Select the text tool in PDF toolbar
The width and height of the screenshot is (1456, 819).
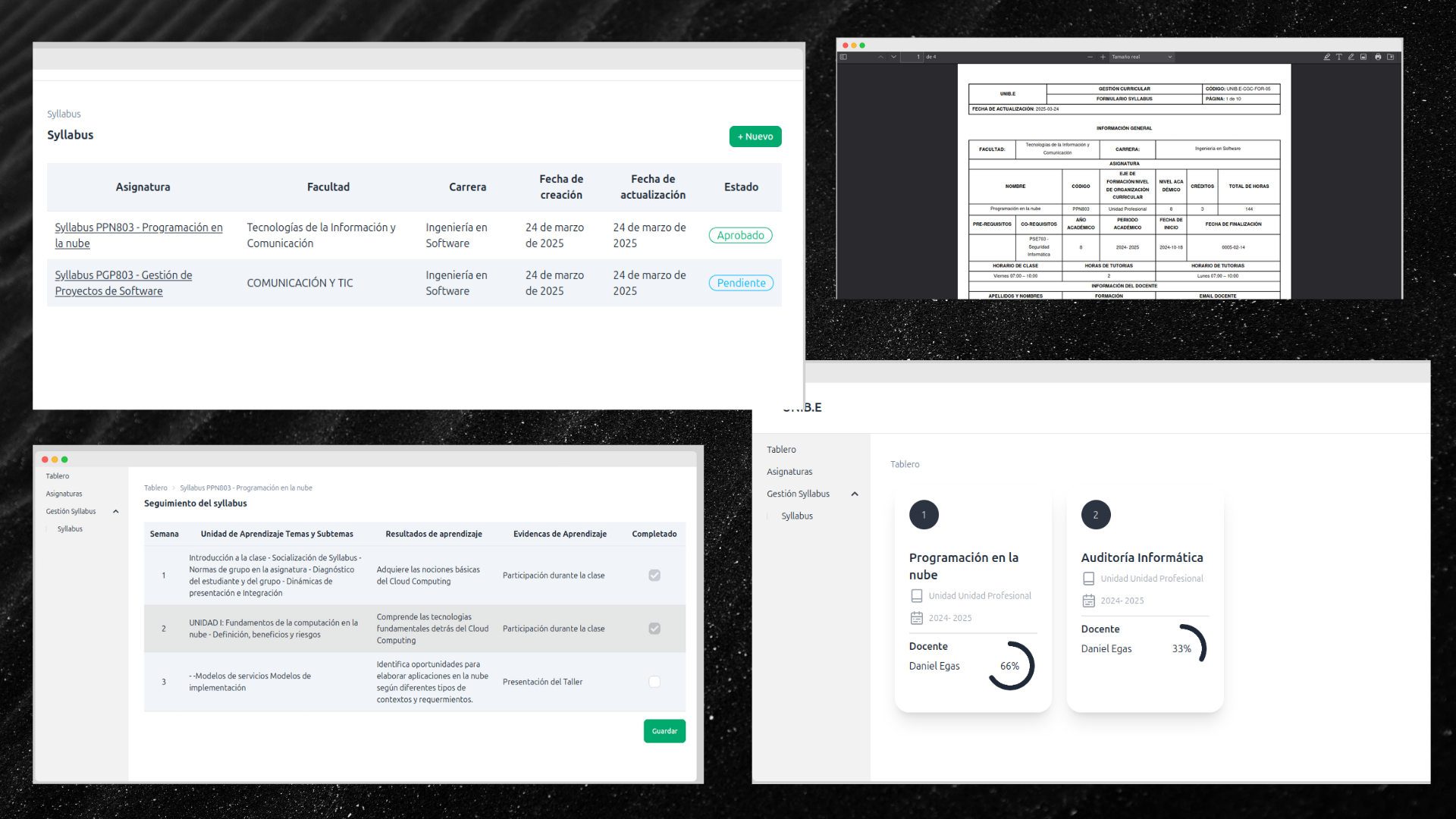click(1338, 57)
